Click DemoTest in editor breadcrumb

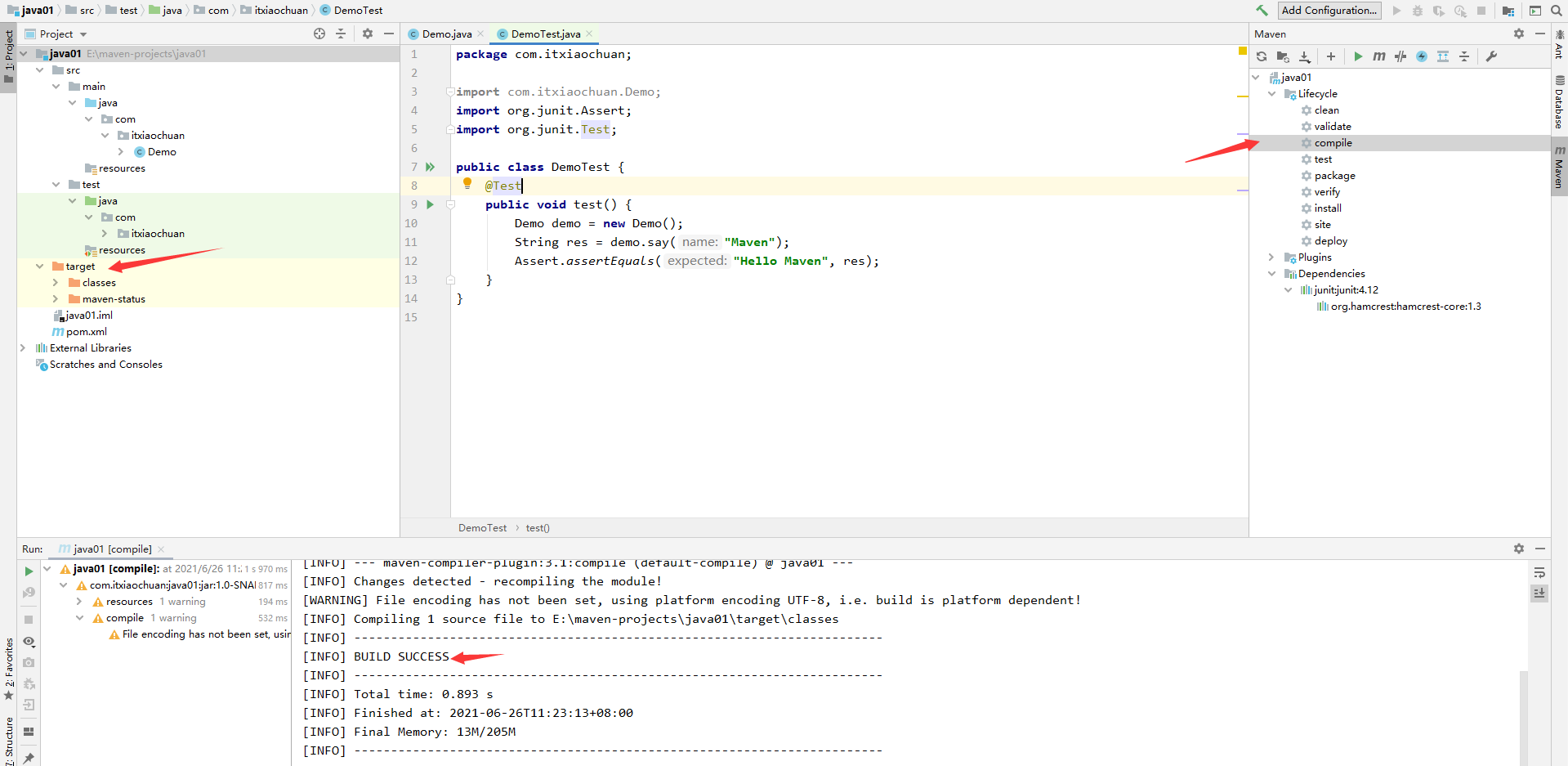[482, 528]
